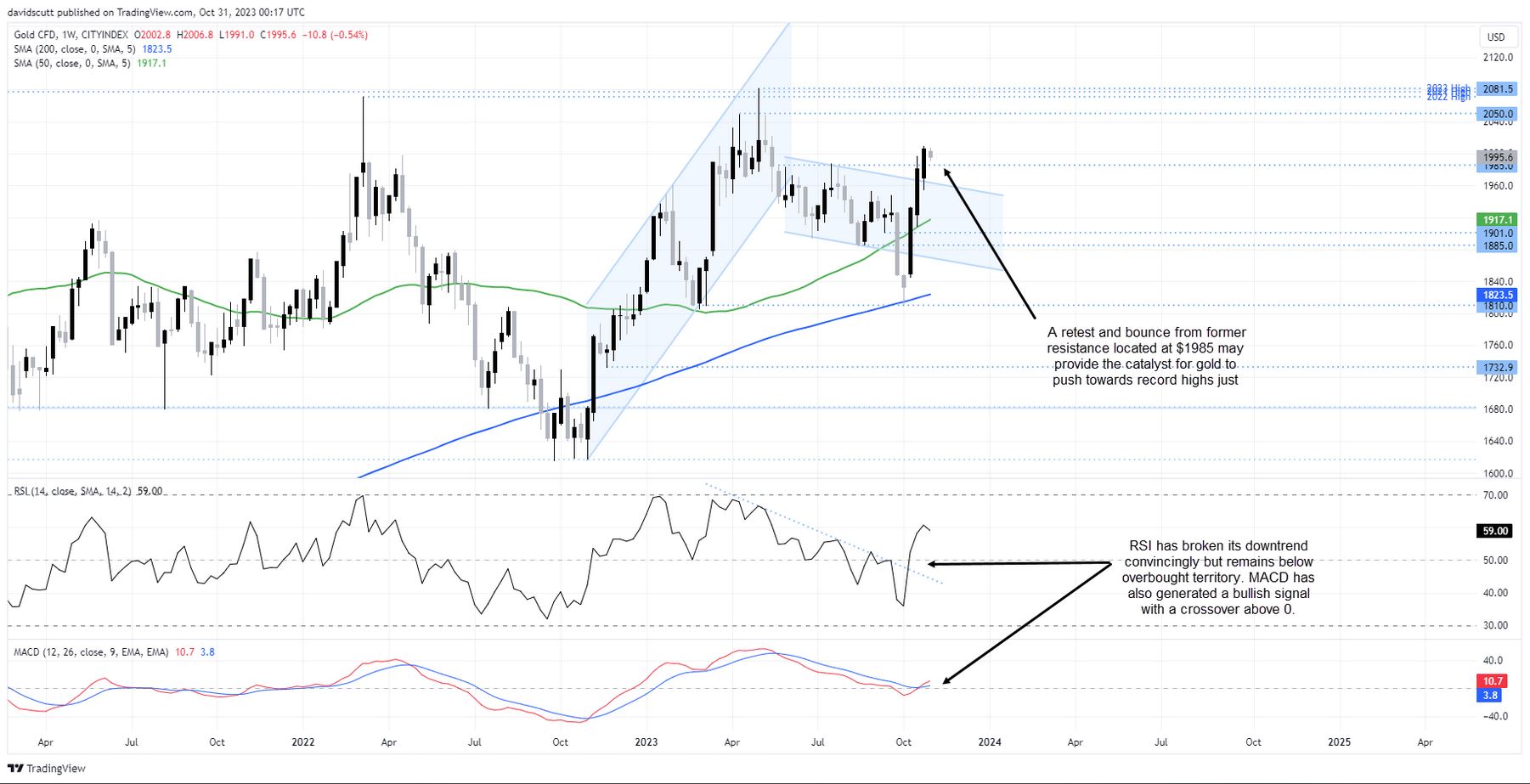
Task: Select the RSI downtrend annotation text
Action: [1217, 578]
